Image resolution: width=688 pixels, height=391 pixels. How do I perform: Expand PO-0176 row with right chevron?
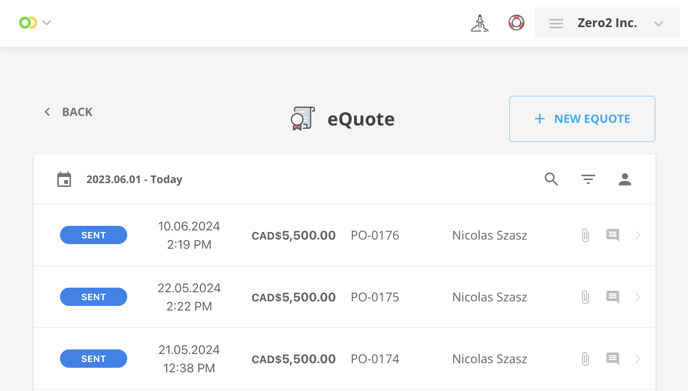[638, 235]
